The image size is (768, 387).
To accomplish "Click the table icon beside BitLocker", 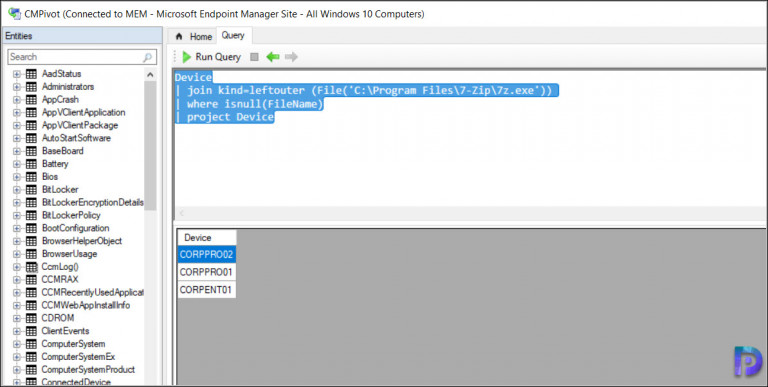I will pos(31,190).
